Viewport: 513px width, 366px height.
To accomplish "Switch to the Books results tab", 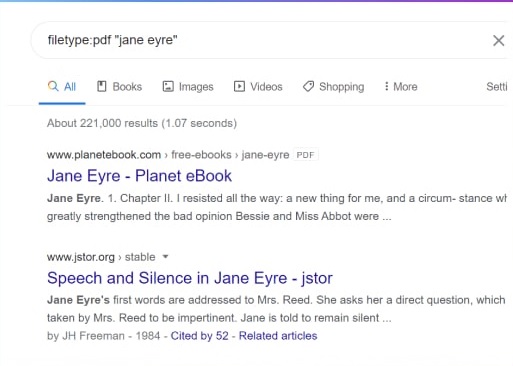I will pyautogui.click(x=119, y=87).
